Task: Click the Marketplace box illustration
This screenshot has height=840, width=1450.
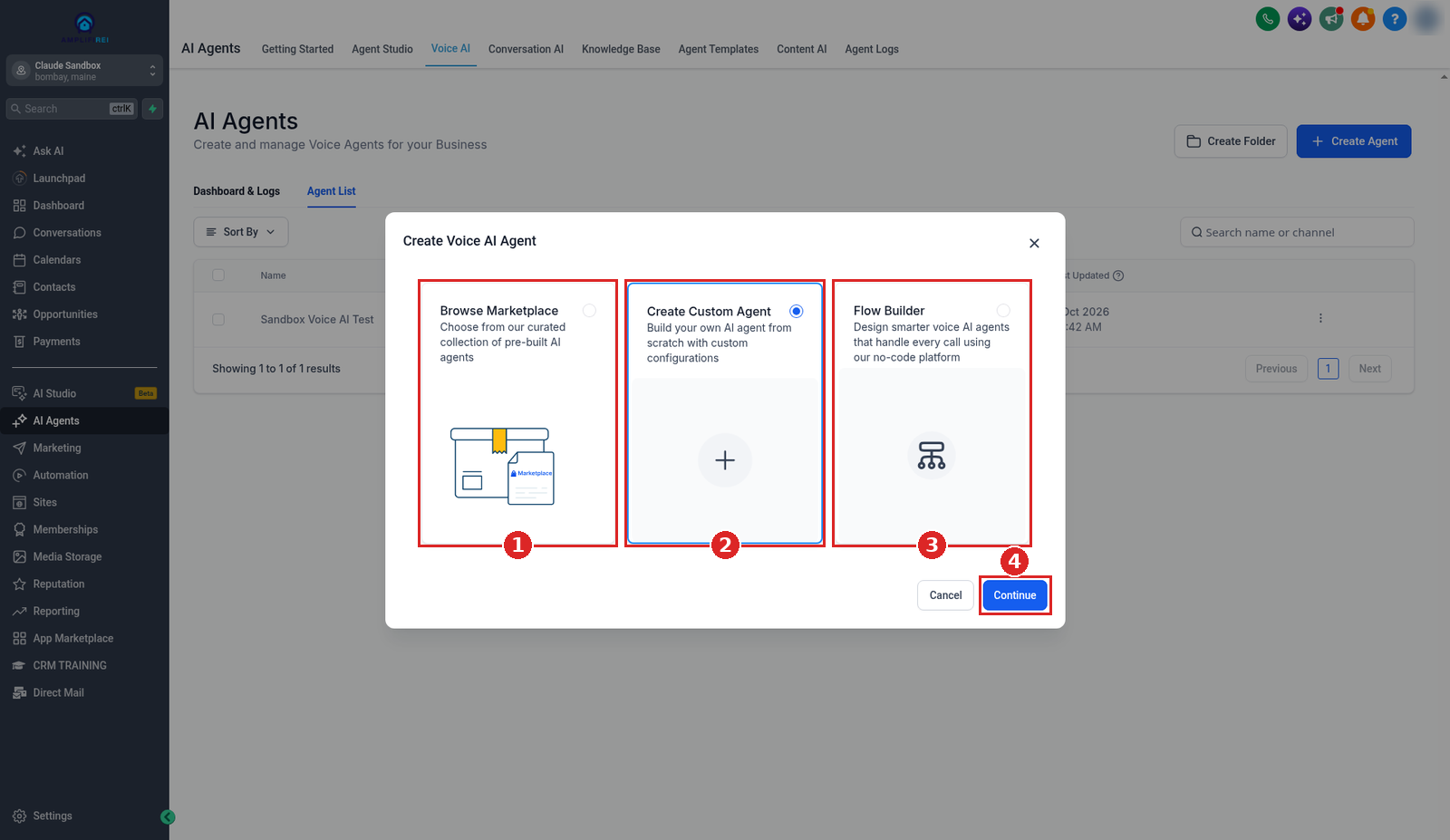Action: pyautogui.click(x=503, y=466)
